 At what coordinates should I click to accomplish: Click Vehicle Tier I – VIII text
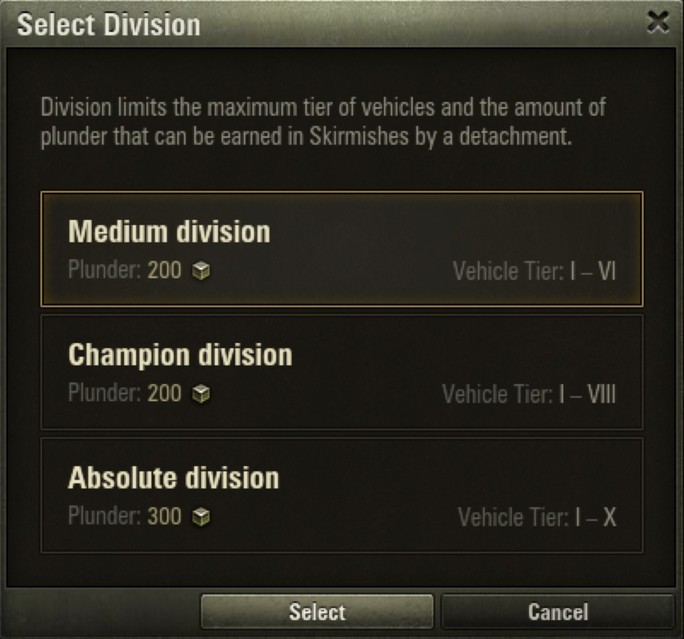point(529,394)
